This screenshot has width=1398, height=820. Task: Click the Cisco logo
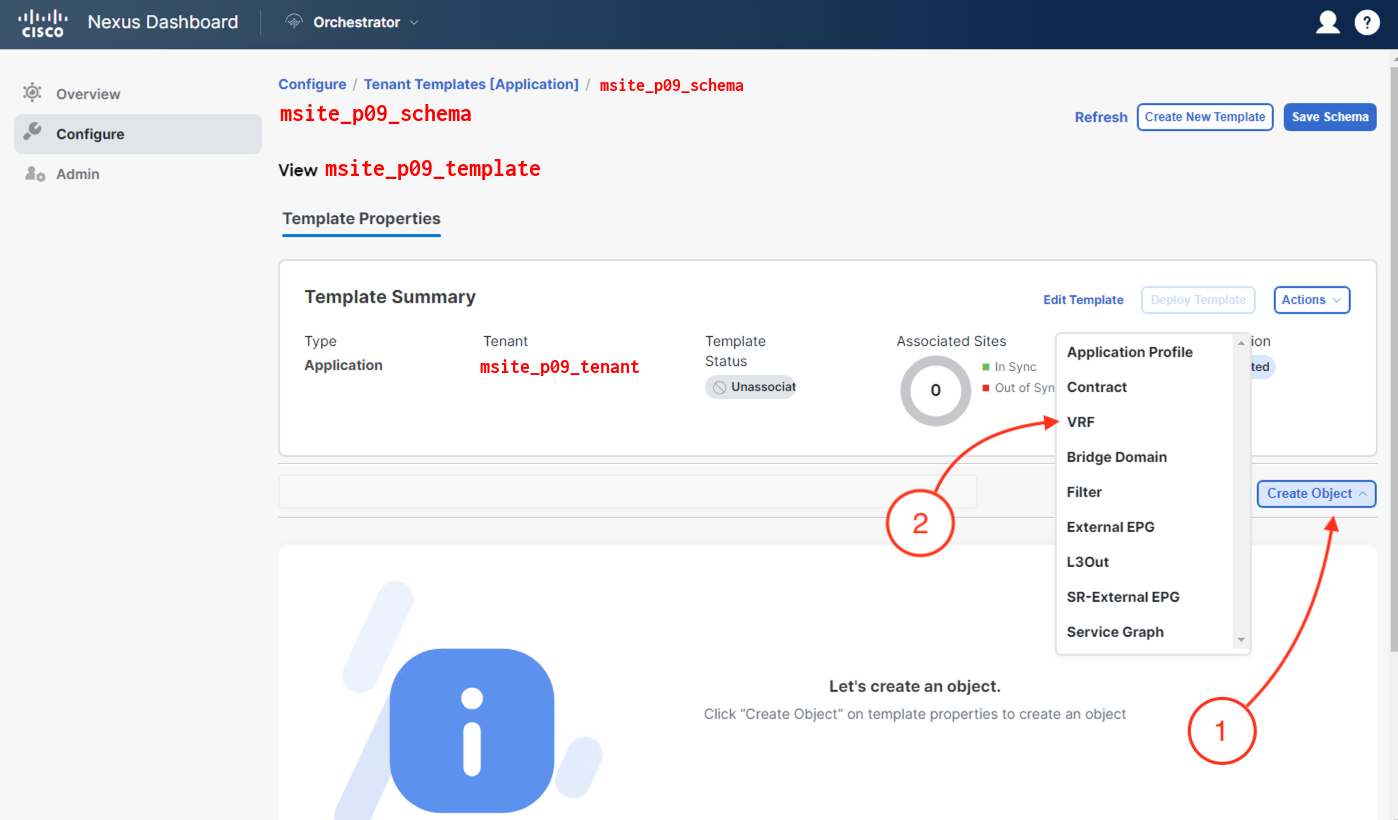click(43, 22)
